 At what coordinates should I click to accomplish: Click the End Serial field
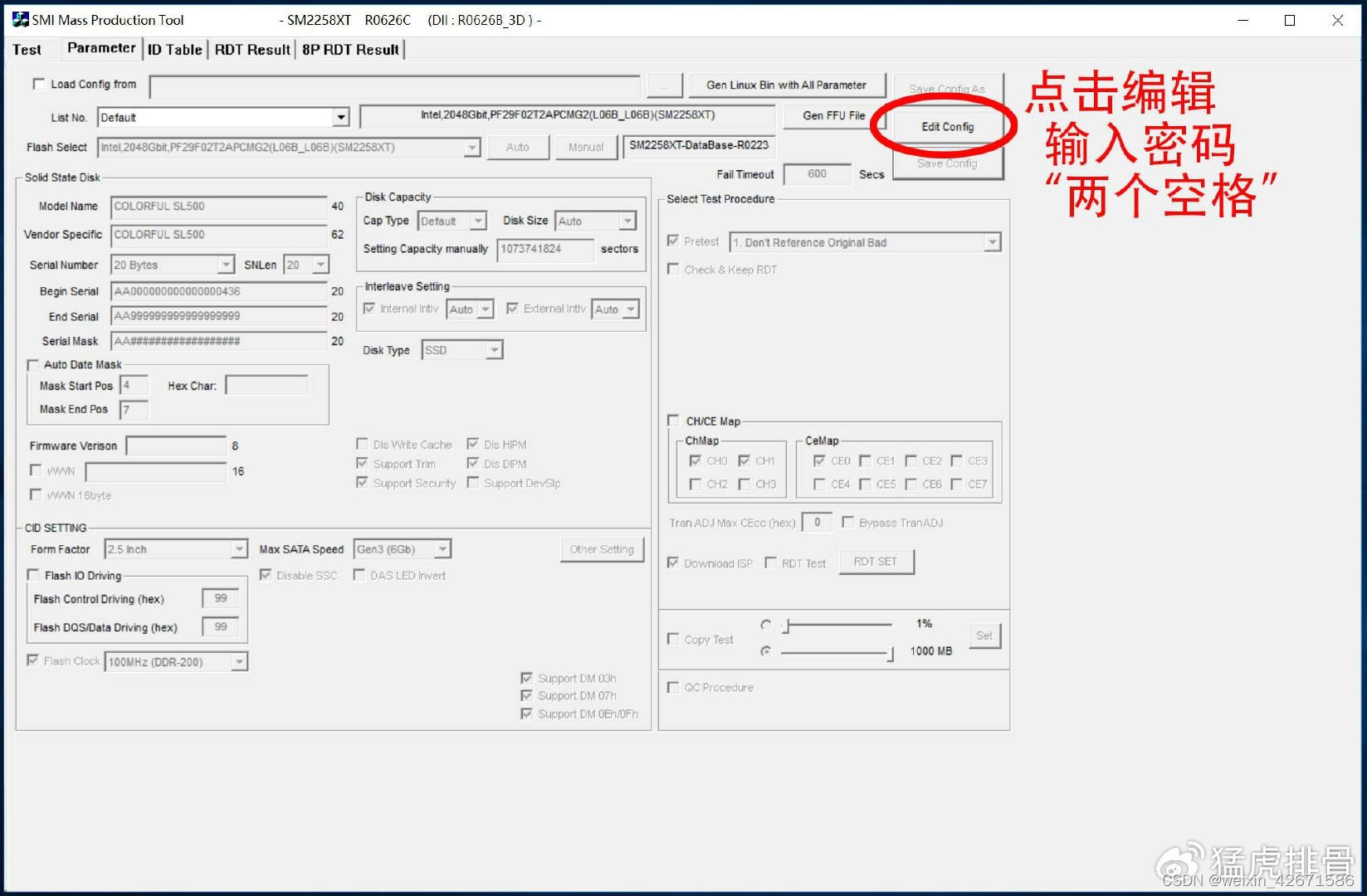coord(219,316)
